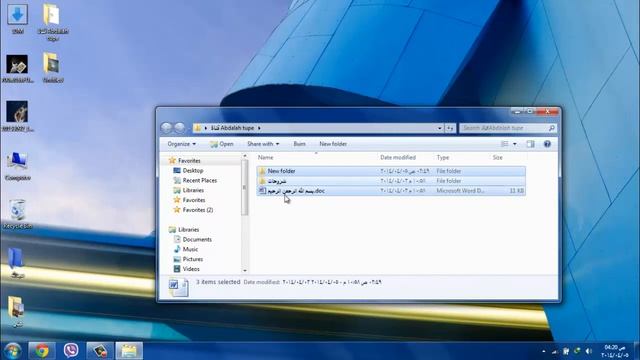Open Favorites (2) in navigation pane
The image size is (640, 360).
pyautogui.click(x=193, y=210)
